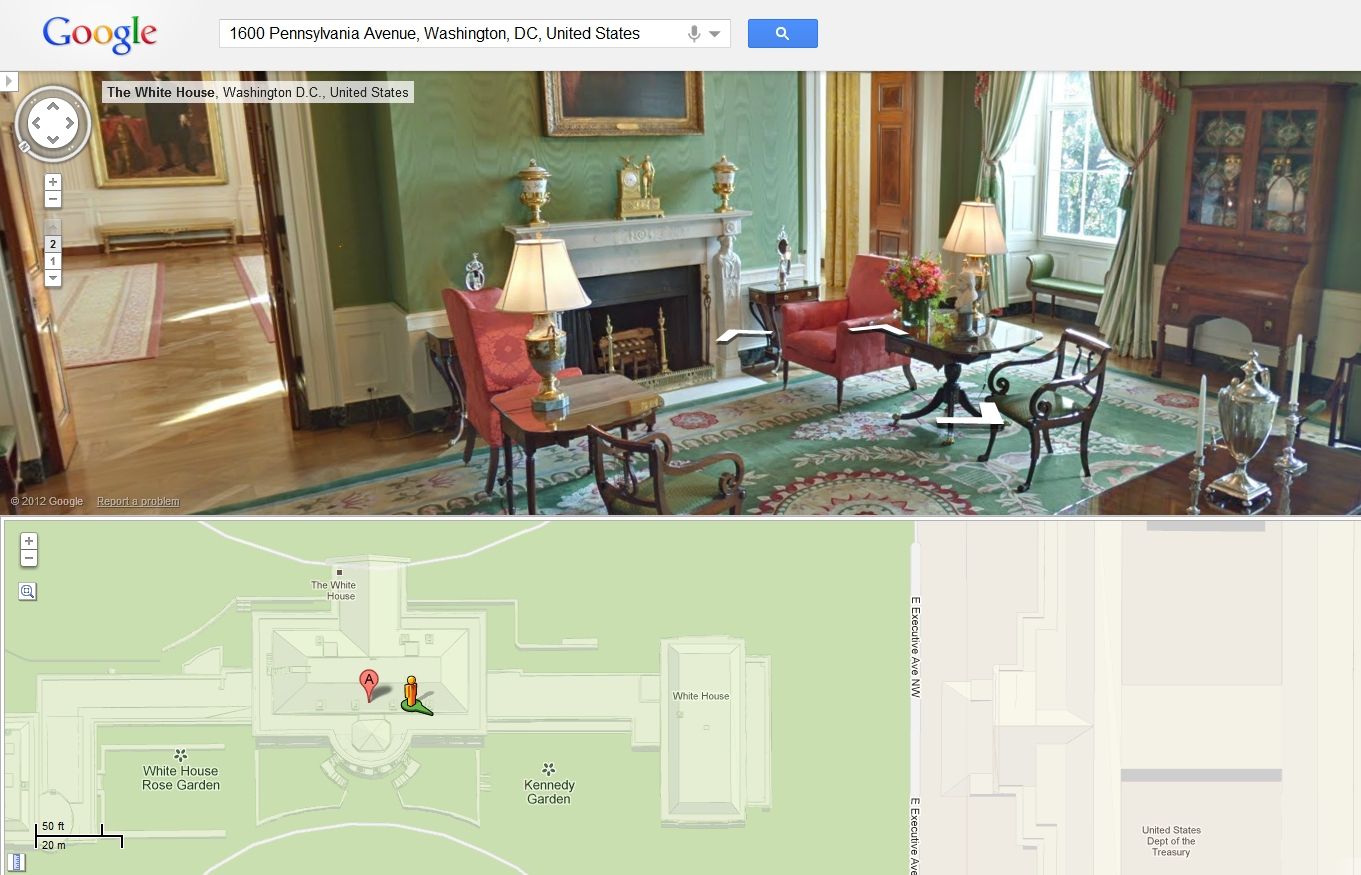
Task: Click the ruler measure icon at map corner
Action: pos(16,862)
